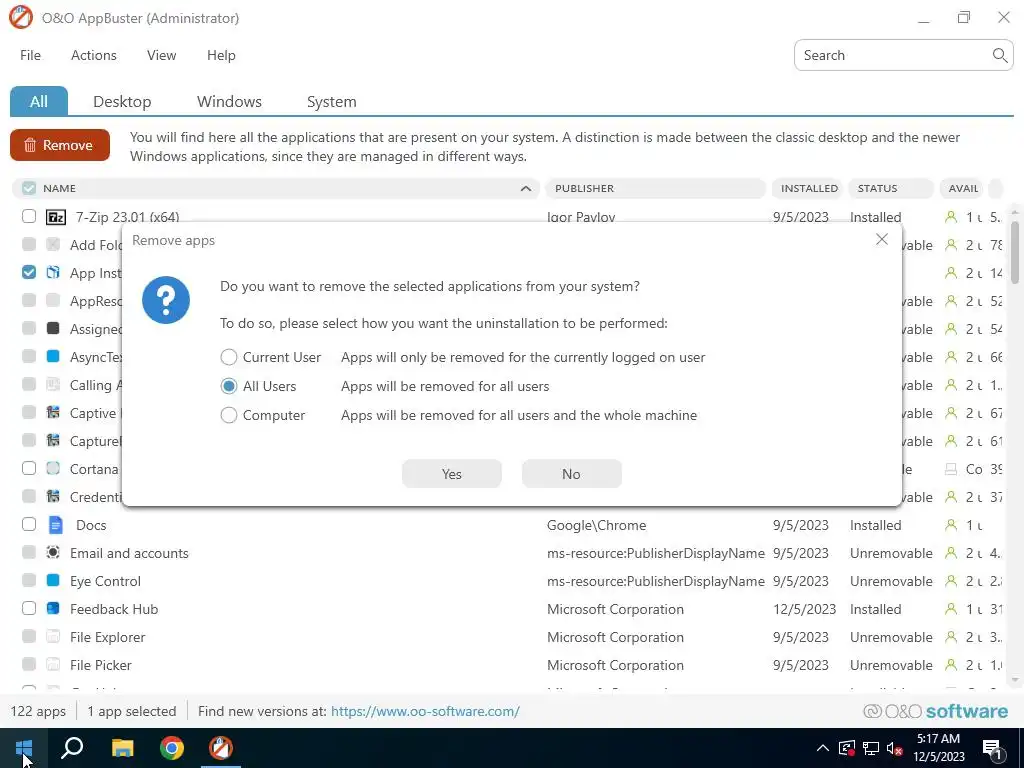Switch to the System tab
Screen dimensions: 1024x768
click(x=332, y=102)
